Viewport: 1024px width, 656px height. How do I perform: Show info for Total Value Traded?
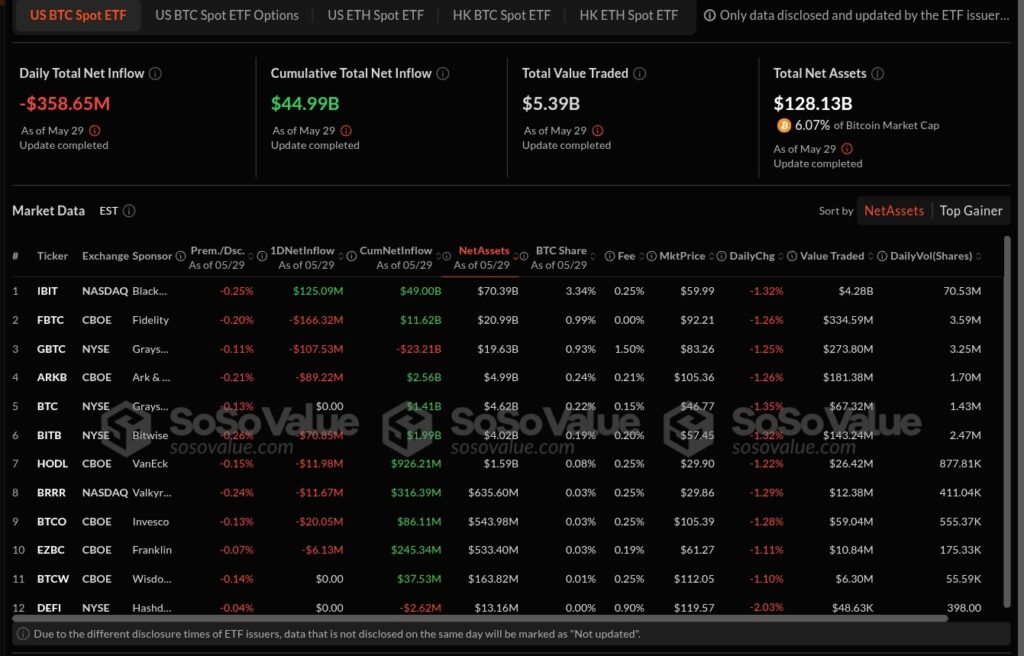pyautogui.click(x=640, y=74)
